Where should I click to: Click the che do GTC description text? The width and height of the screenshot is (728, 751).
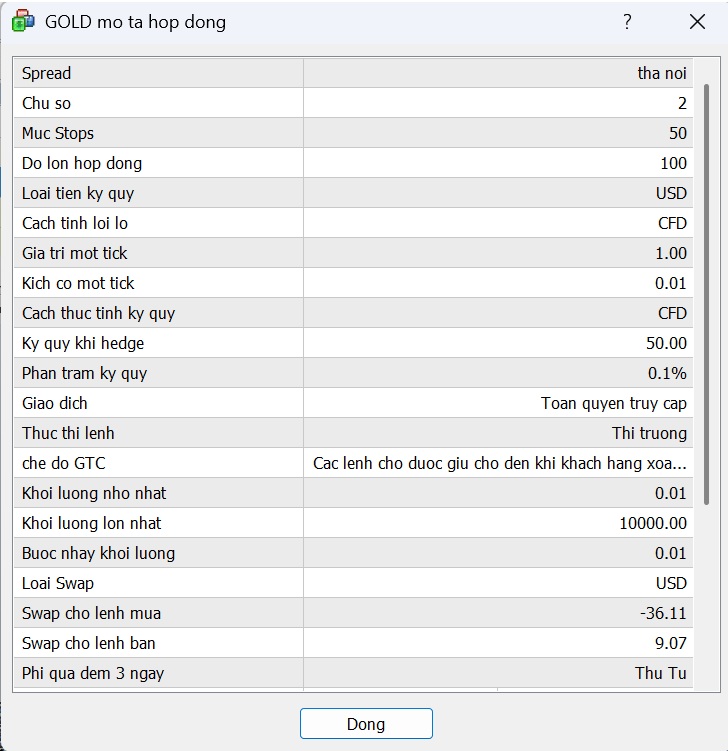click(x=499, y=463)
